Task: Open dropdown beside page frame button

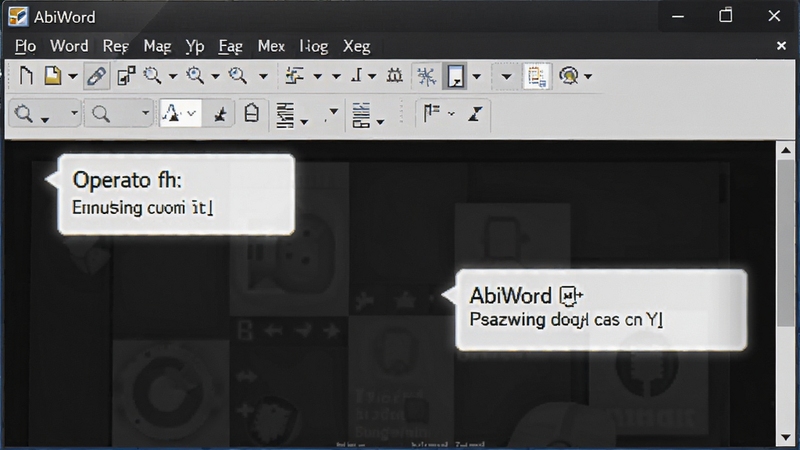Action: [476, 77]
